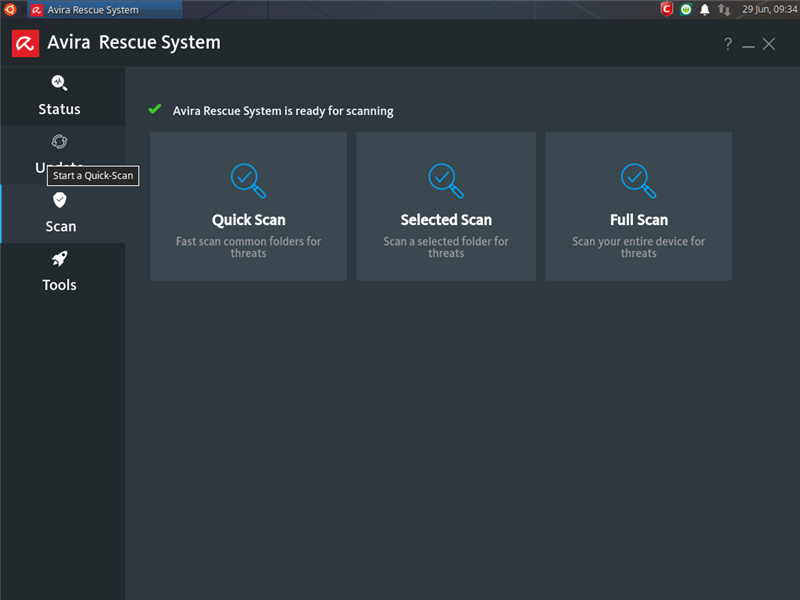
Task: Click the Selected Scan magnifier icon
Action: point(446,181)
